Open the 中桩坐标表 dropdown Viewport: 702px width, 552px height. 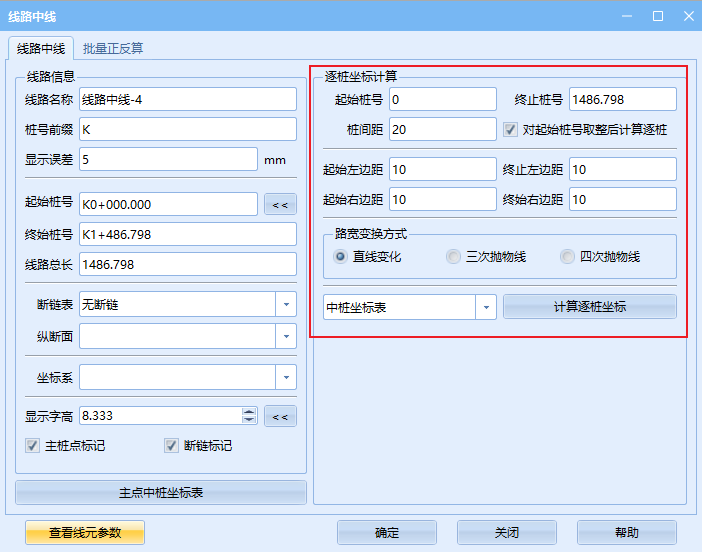tap(486, 307)
